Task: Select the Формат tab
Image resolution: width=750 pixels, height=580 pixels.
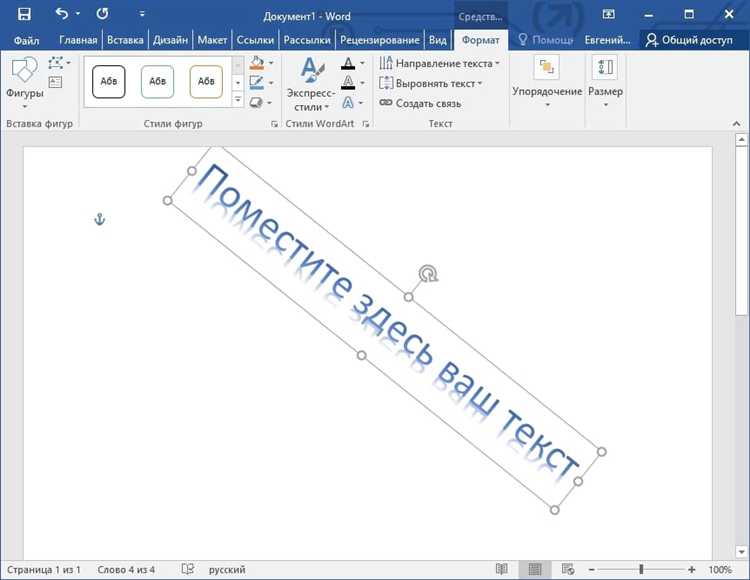Action: coord(480,40)
